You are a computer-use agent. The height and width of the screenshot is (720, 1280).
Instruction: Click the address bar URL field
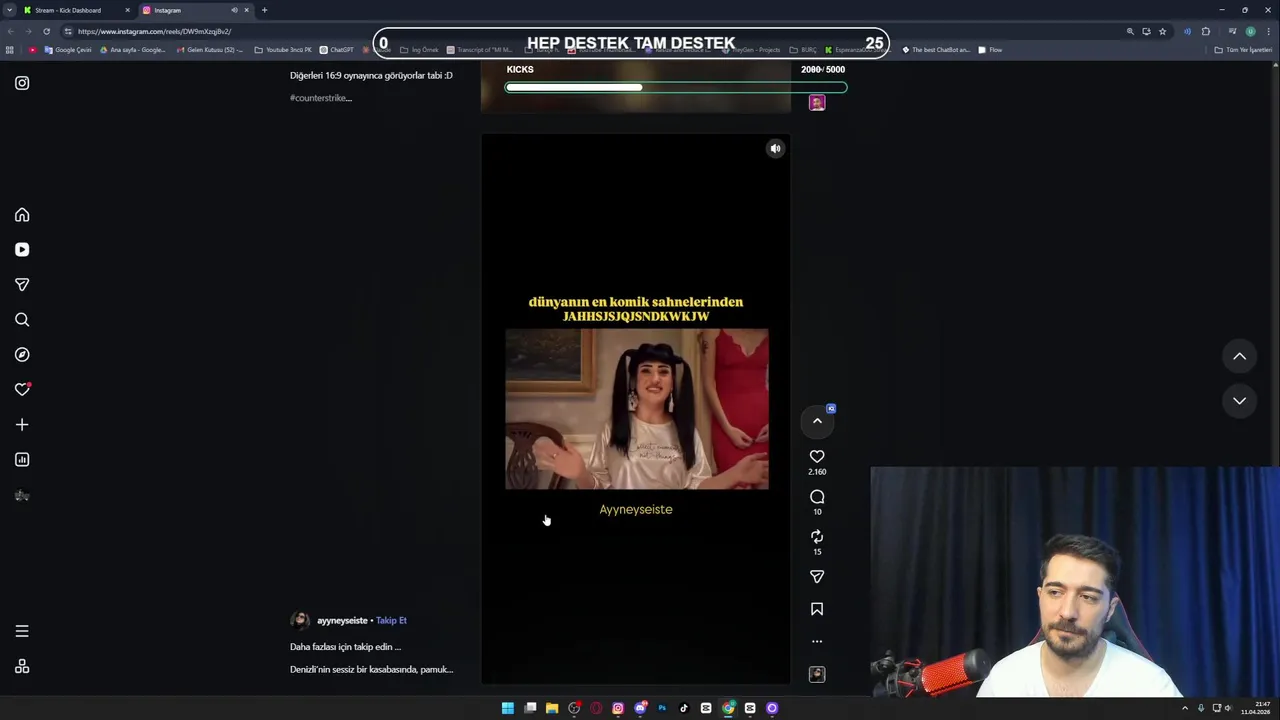tap(600, 31)
